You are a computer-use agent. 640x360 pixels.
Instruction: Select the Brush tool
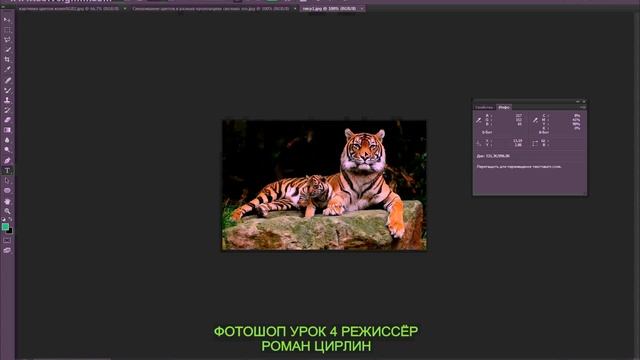pos(7,90)
